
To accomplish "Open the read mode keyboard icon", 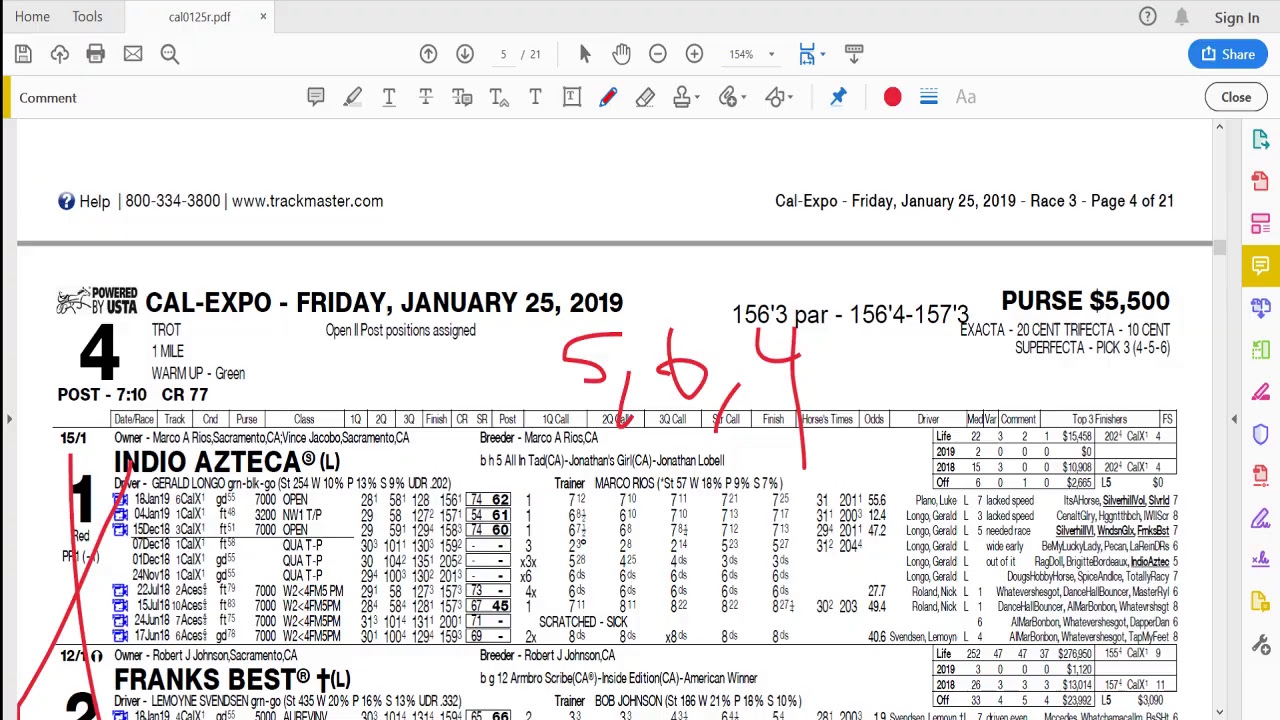I will [854, 54].
